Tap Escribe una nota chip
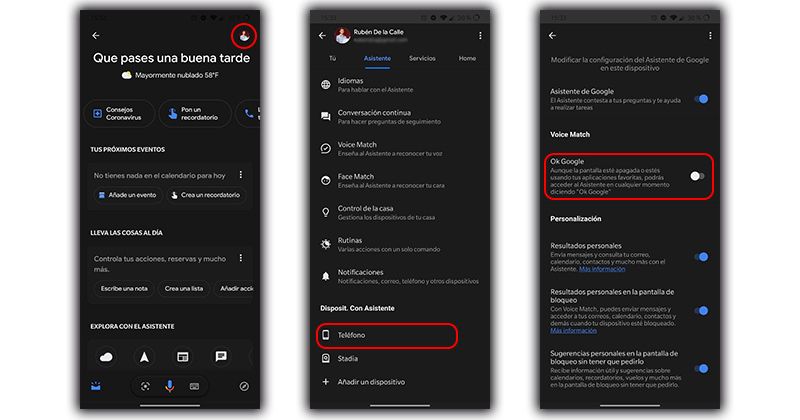 [124, 288]
